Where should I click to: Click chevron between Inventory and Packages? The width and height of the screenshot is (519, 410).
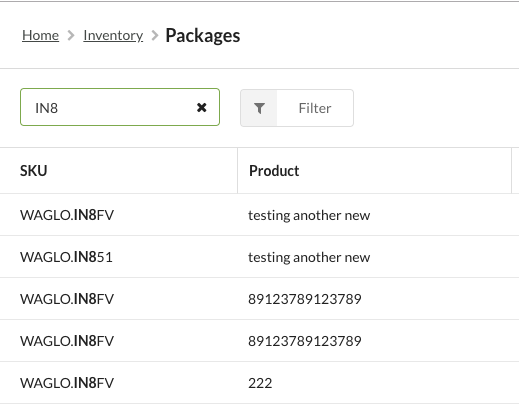[x=155, y=35]
